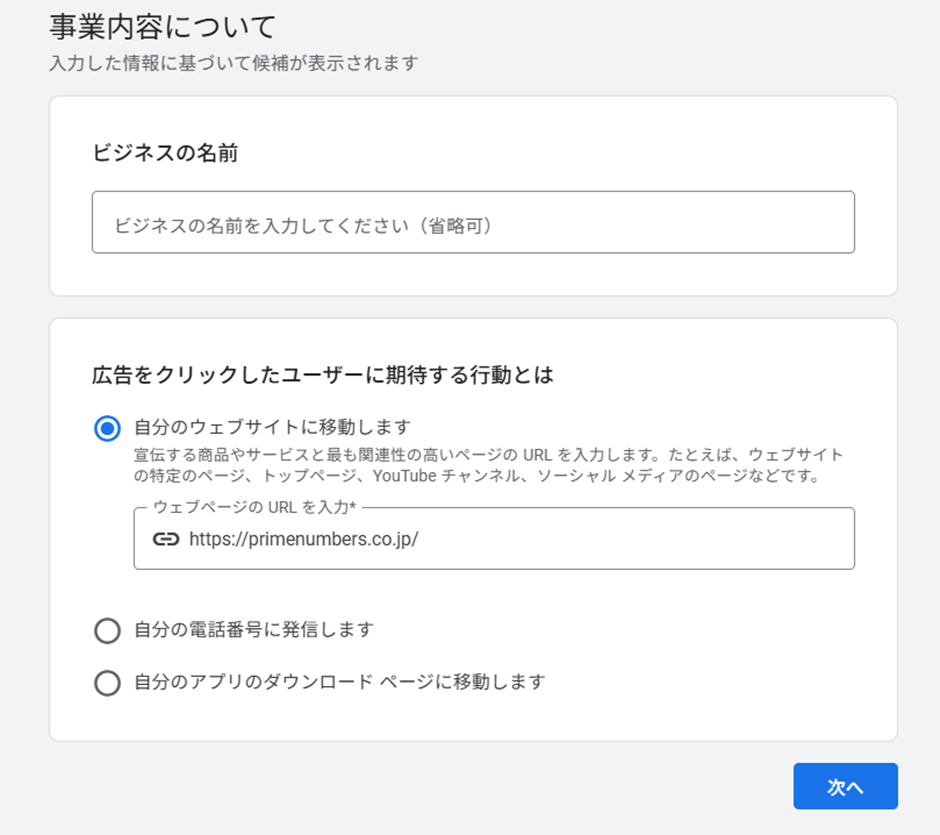
Task: Click empty space right of URL in field
Action: point(640,539)
